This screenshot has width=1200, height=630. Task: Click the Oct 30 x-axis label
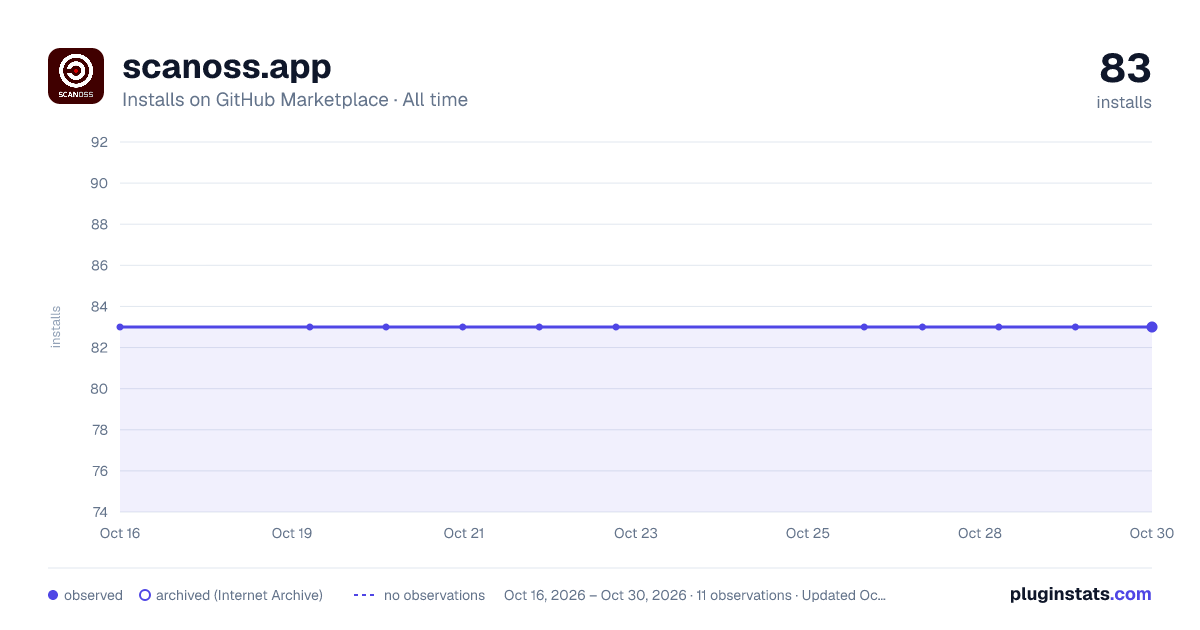pos(1152,533)
